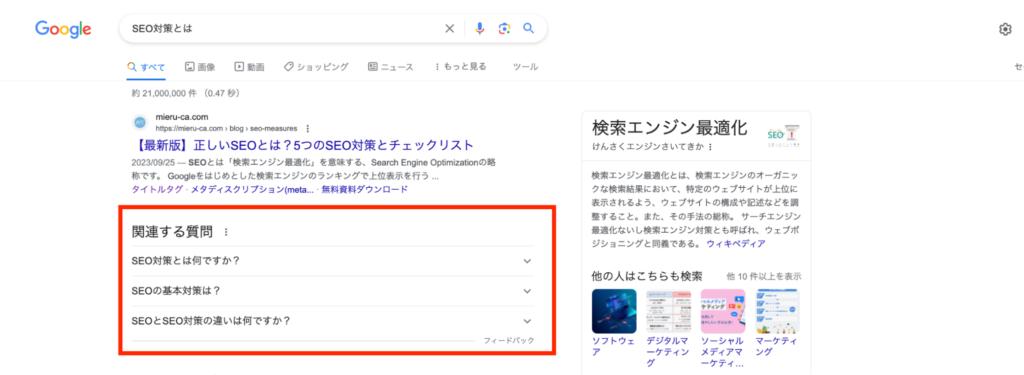Clear the search box with the X icon

(x=449, y=29)
